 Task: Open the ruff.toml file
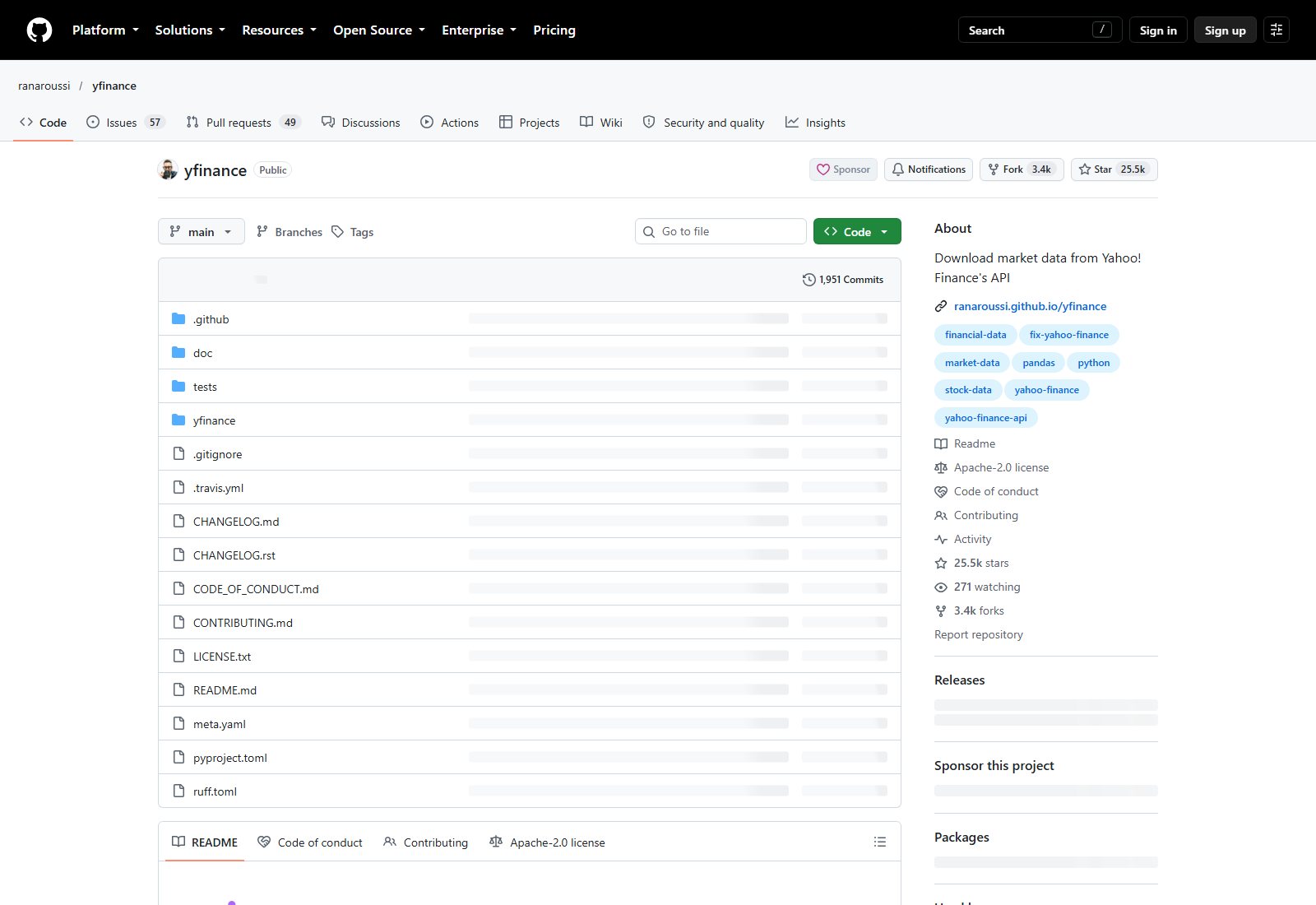[x=215, y=791]
